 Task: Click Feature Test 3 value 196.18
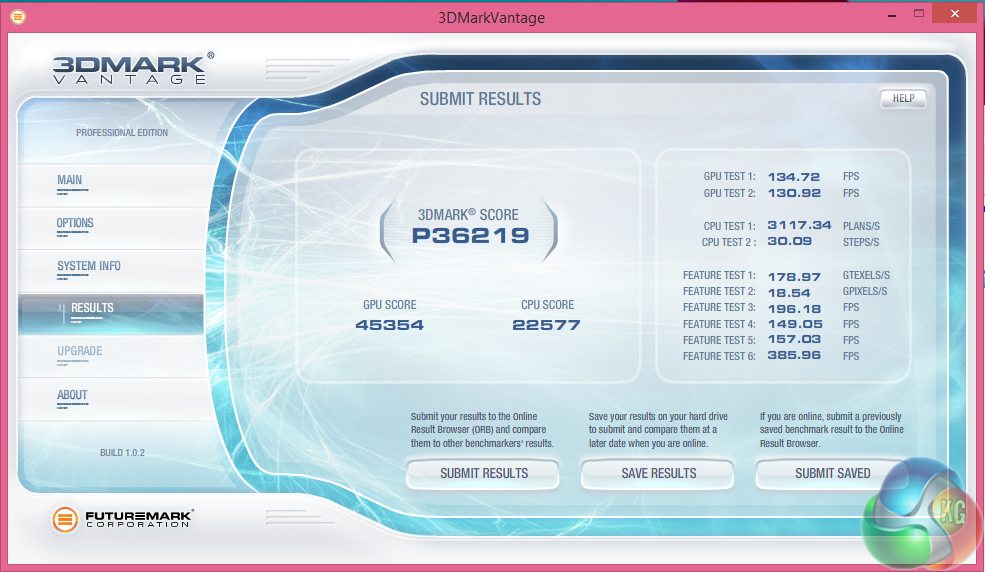[794, 309]
